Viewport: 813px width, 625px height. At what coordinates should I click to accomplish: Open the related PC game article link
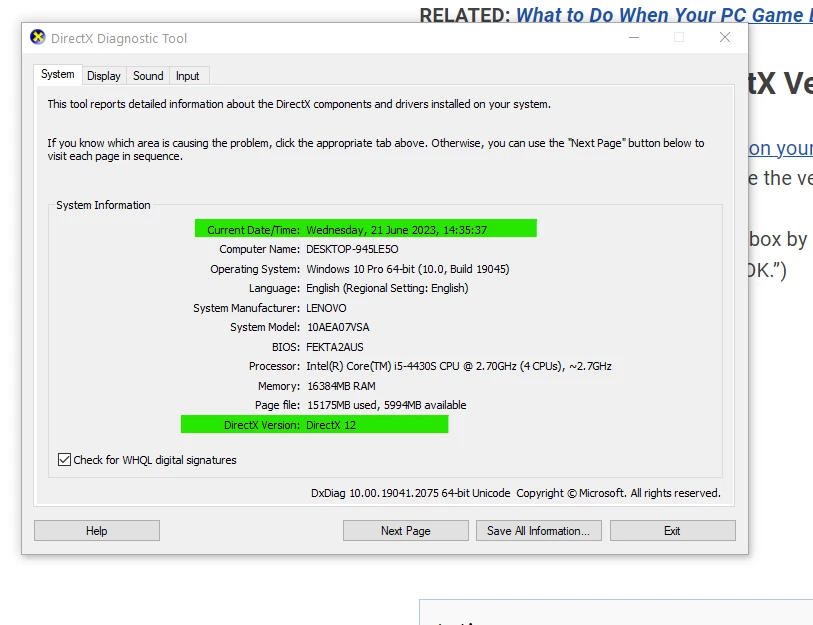coord(664,15)
